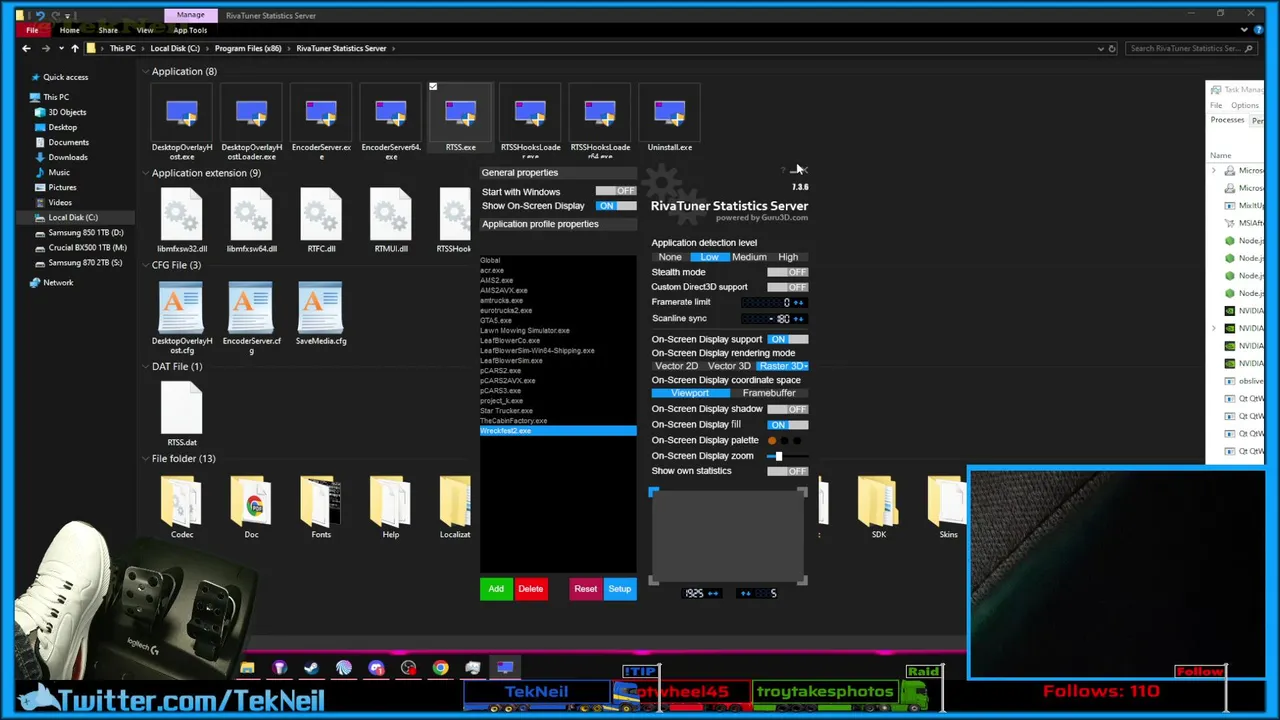Select the EncoderServer.cfg file icon
This screenshot has height=720, width=1280.
pos(251,308)
